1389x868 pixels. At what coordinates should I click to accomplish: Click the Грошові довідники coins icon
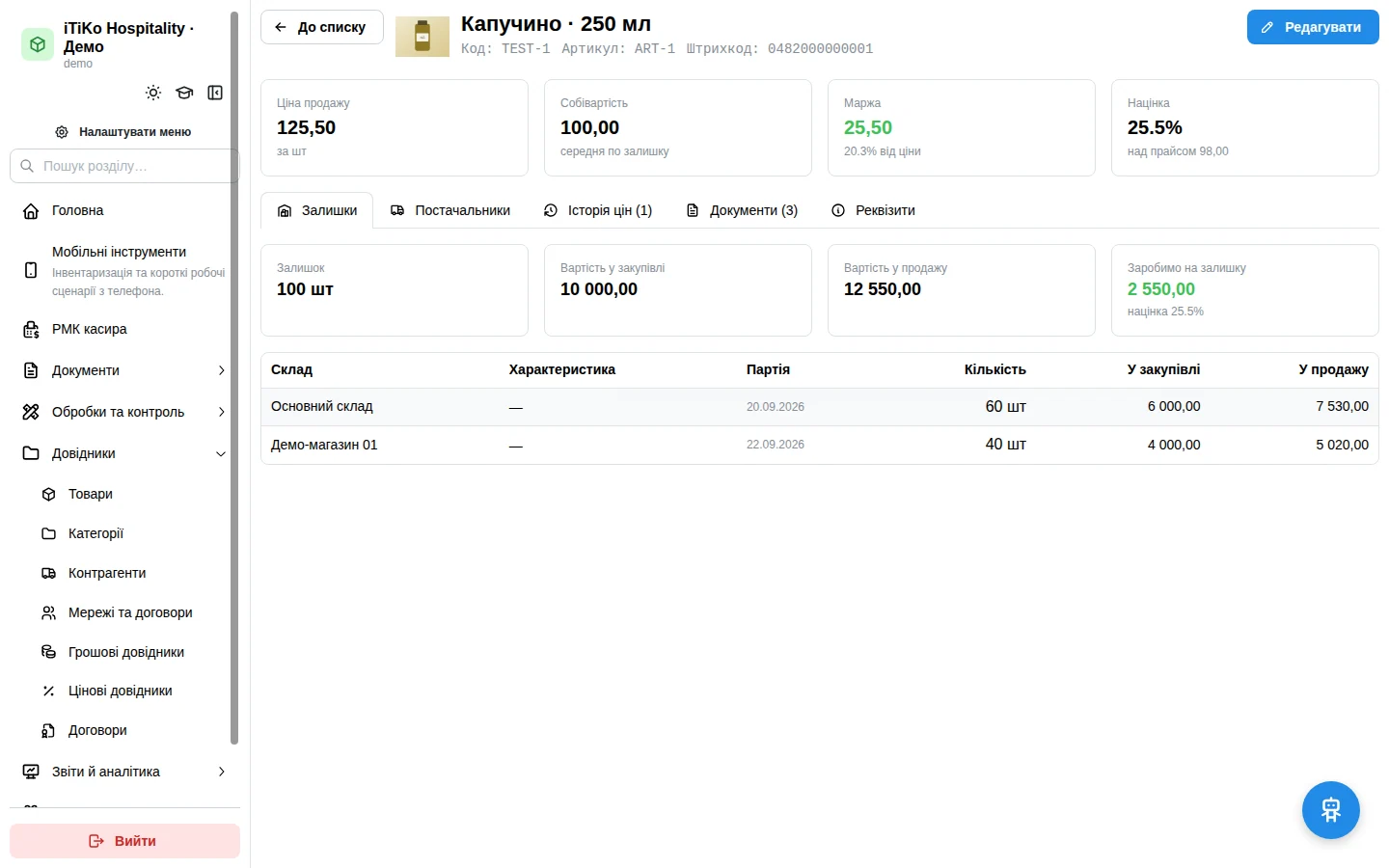(48, 652)
